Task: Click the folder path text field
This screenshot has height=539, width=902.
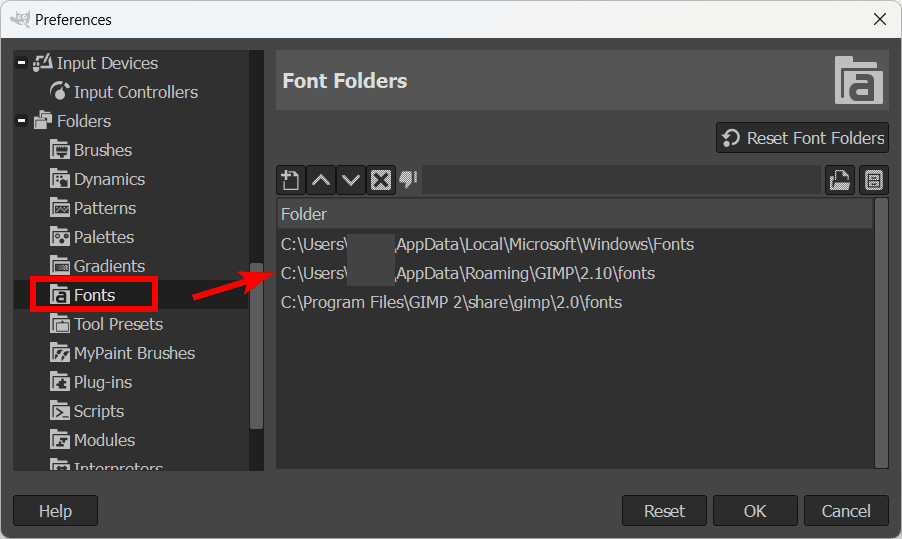Action: click(620, 180)
